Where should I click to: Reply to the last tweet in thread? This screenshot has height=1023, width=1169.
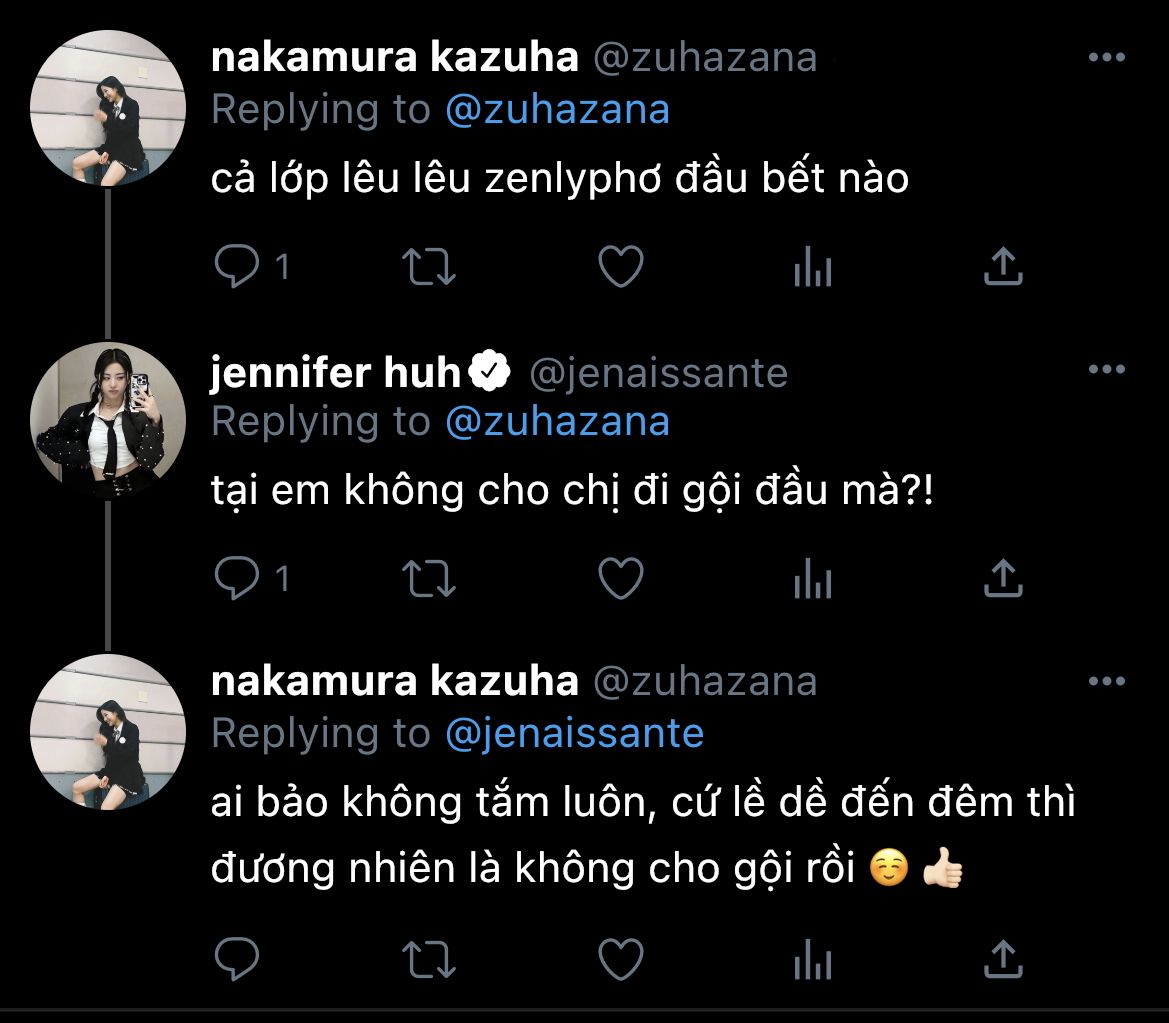pyautogui.click(x=238, y=961)
